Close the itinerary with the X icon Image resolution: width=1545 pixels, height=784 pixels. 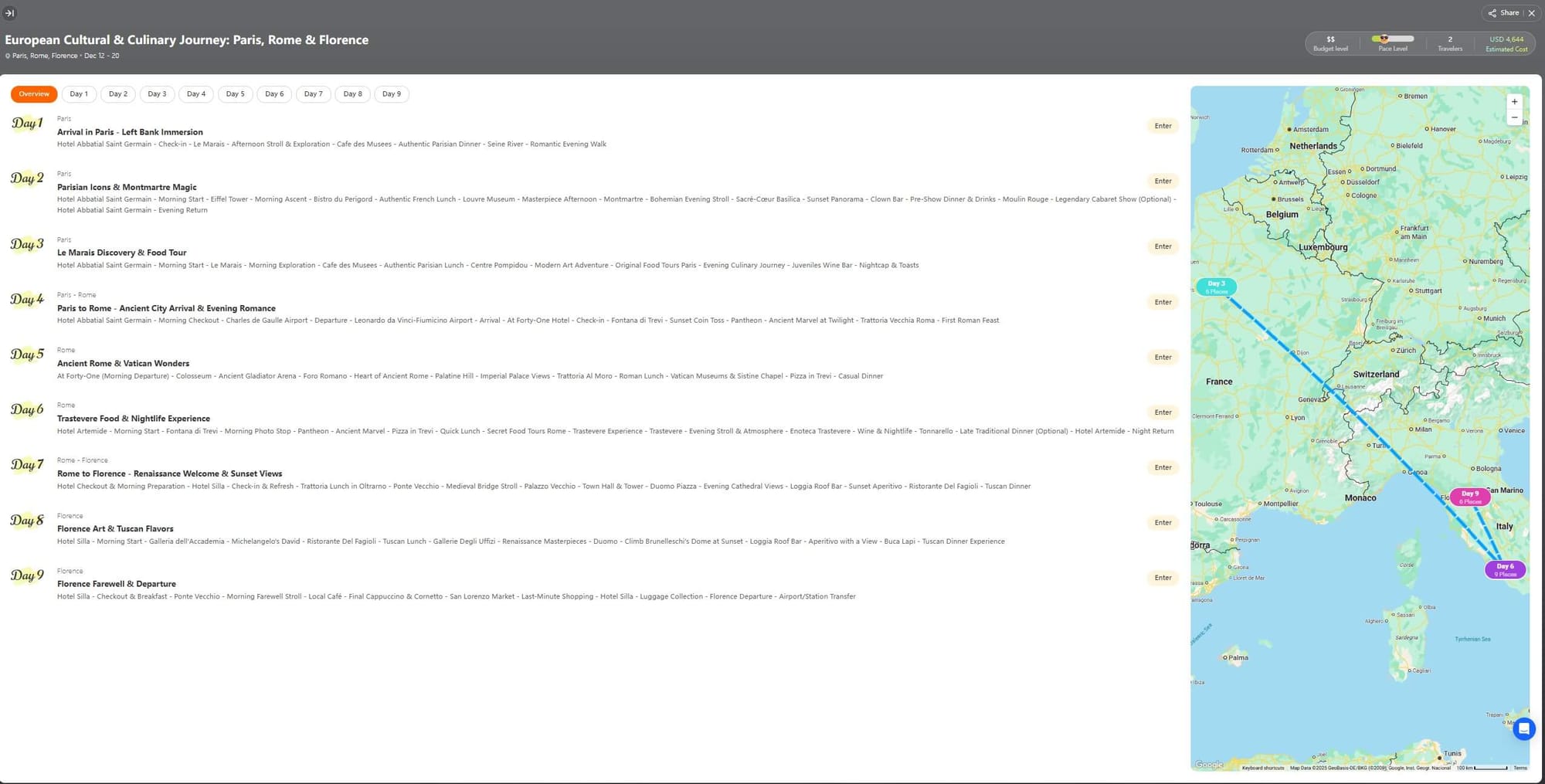click(1532, 13)
